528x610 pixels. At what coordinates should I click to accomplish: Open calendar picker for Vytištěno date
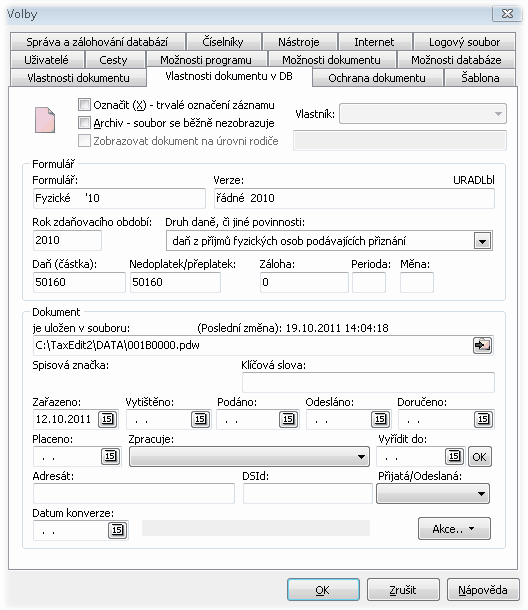pyautogui.click(x=200, y=419)
